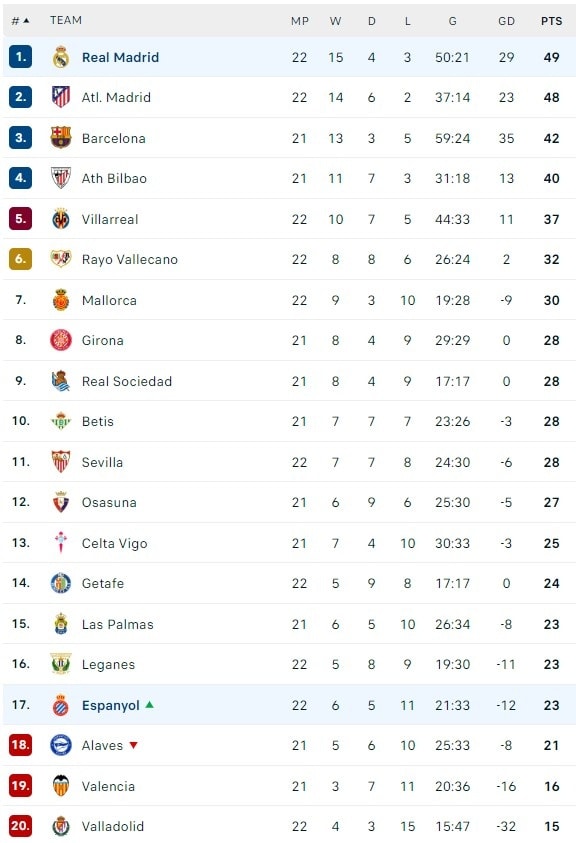576x843 pixels.
Task: Sort standings by PTS column header
Action: 551,21
